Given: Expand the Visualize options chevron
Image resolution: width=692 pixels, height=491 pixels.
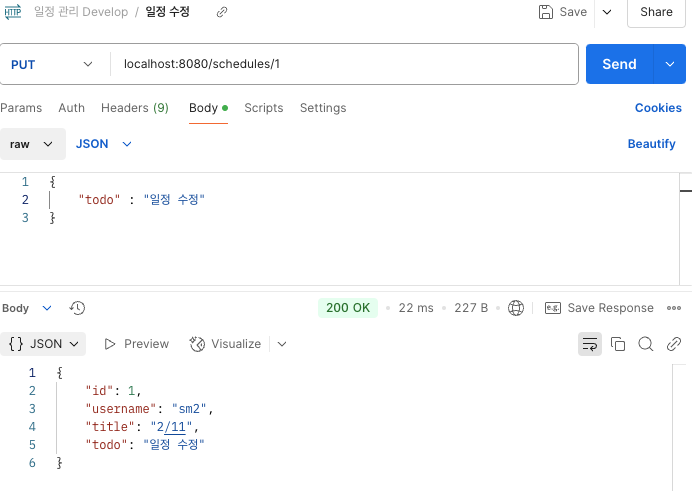Looking at the screenshot, I should pos(282,344).
